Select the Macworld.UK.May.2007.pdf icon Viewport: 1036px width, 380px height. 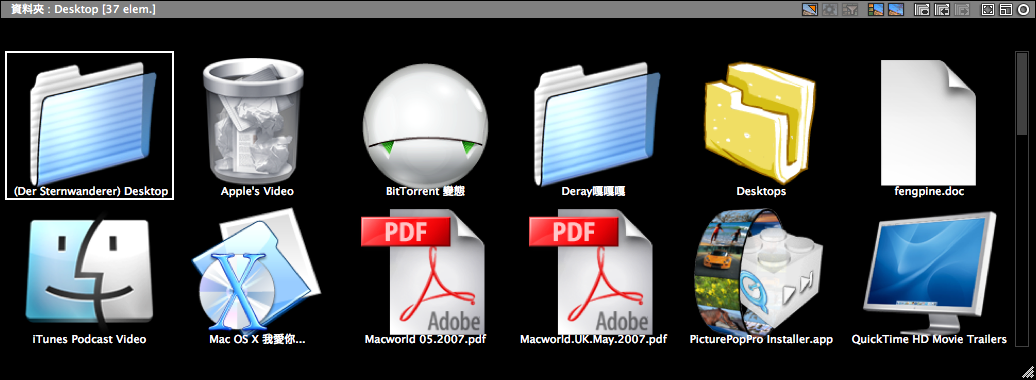[x=591, y=272]
